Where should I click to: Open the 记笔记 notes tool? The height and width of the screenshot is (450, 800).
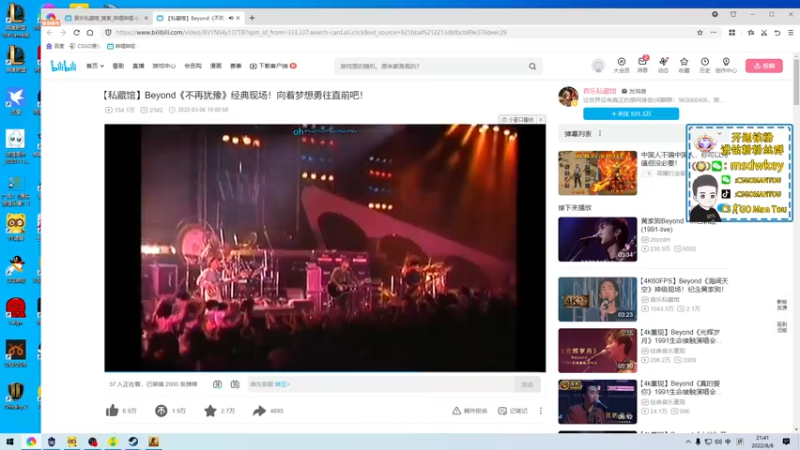pyautogui.click(x=513, y=411)
